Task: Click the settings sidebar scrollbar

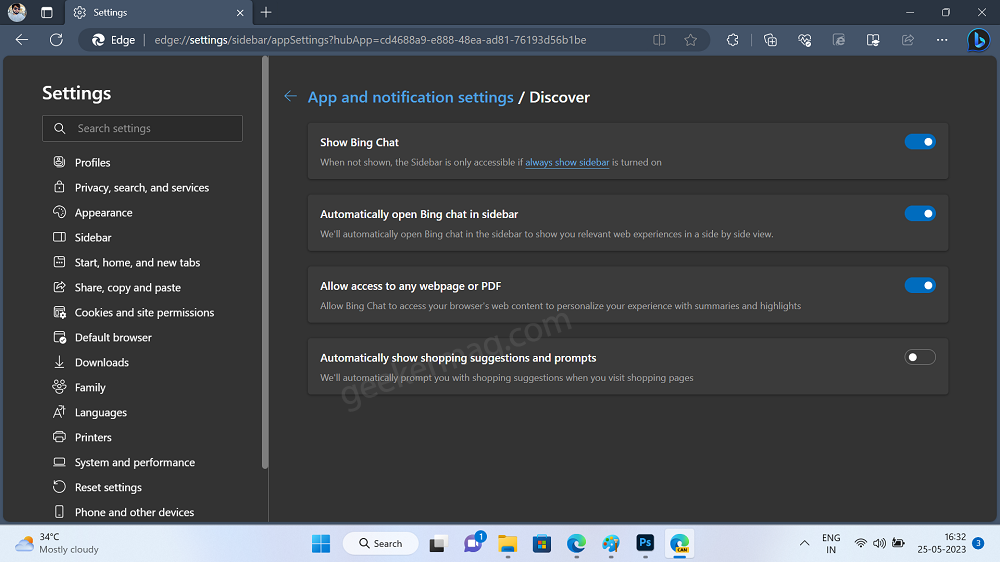Action: (x=265, y=263)
